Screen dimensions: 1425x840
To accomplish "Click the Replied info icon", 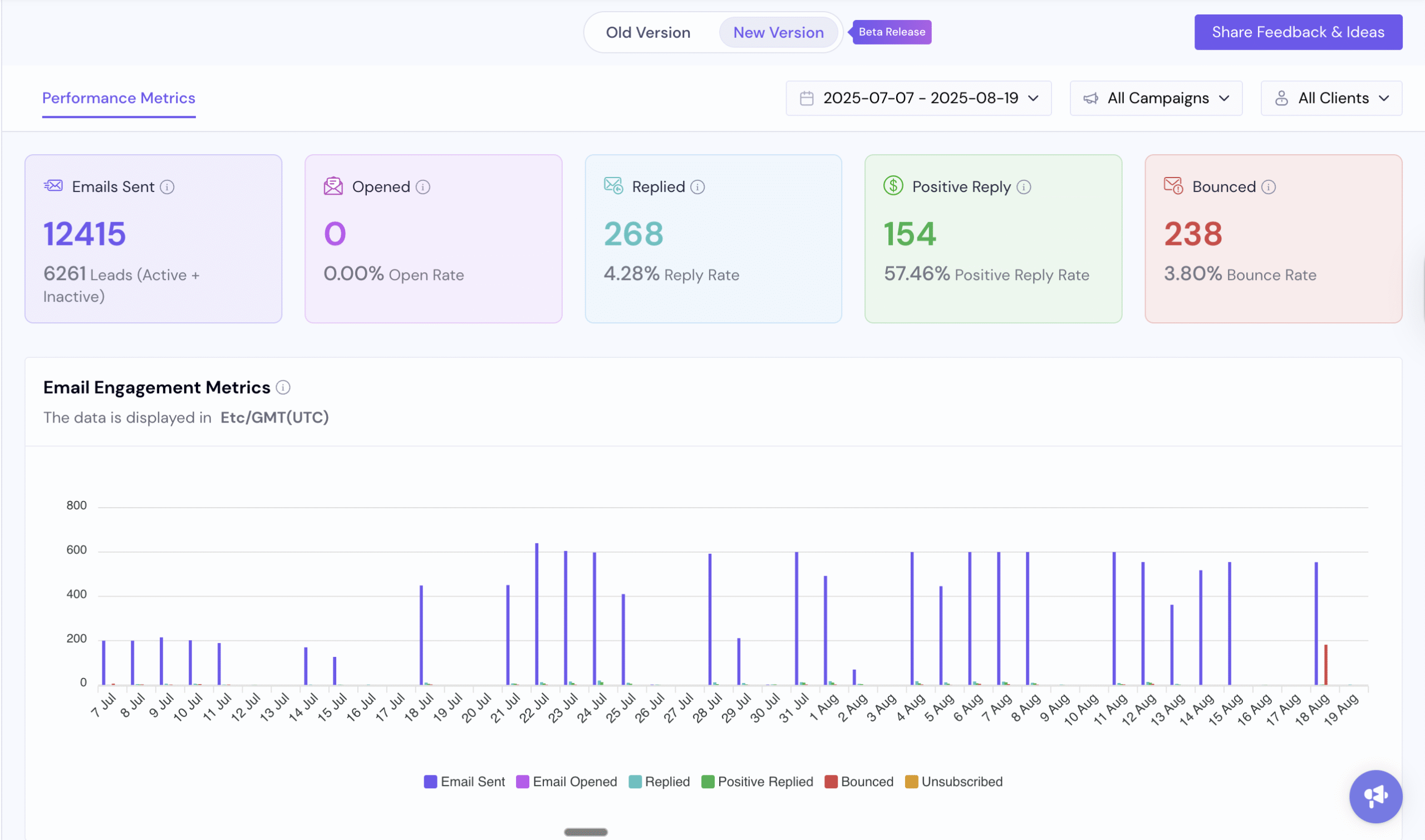I will pyautogui.click(x=697, y=187).
